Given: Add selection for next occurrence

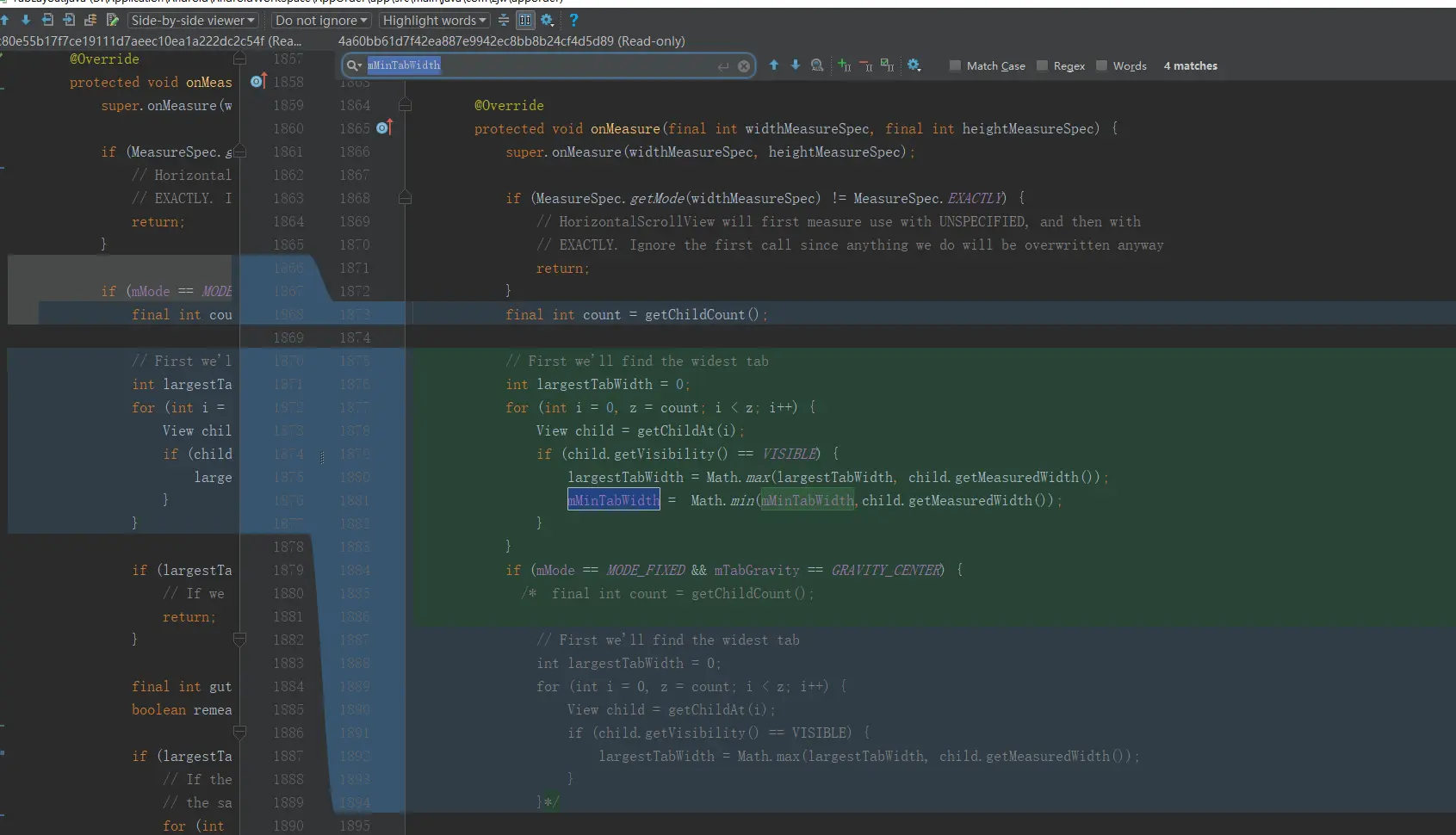Looking at the screenshot, I should 844,65.
